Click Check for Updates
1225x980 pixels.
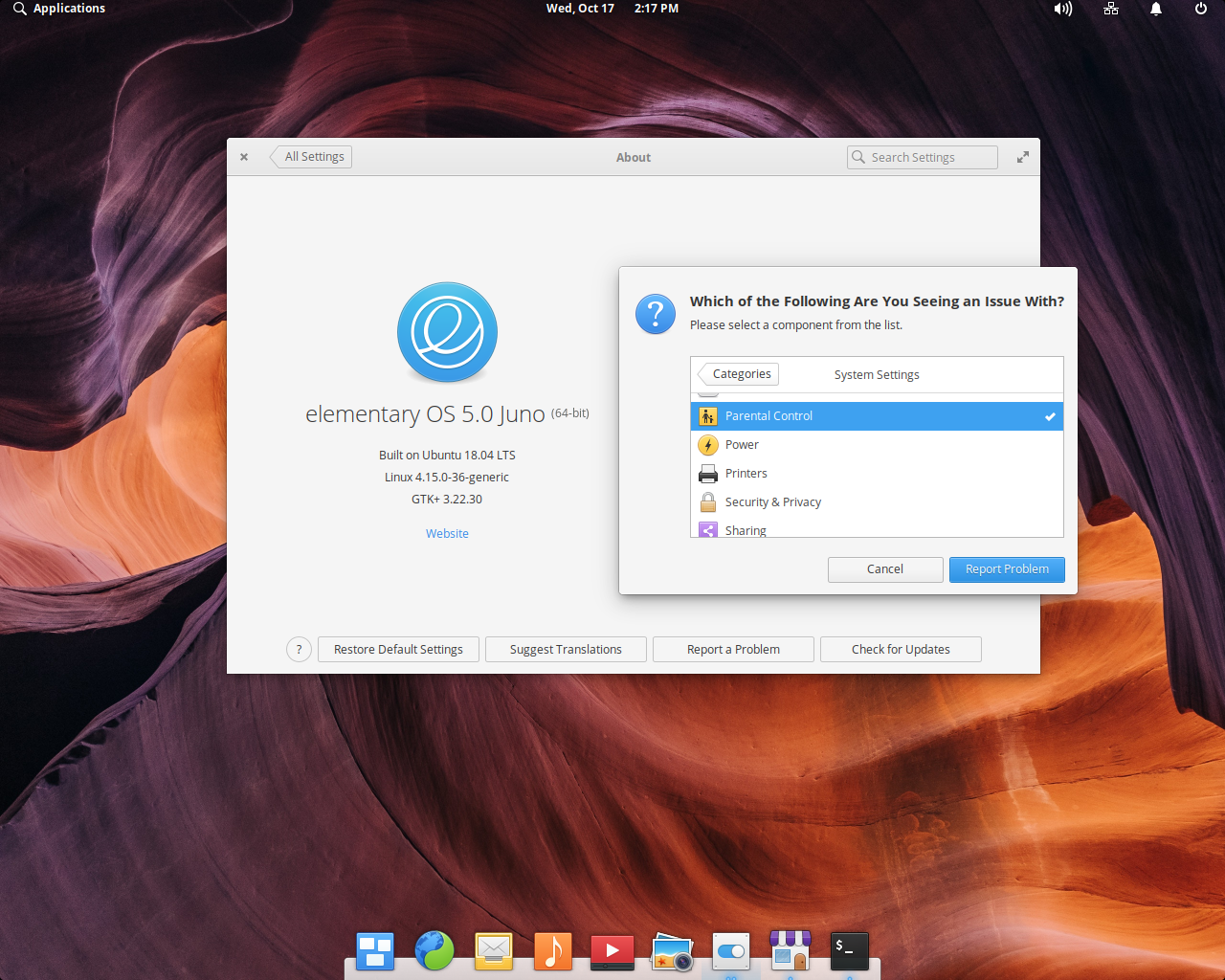coord(900,649)
